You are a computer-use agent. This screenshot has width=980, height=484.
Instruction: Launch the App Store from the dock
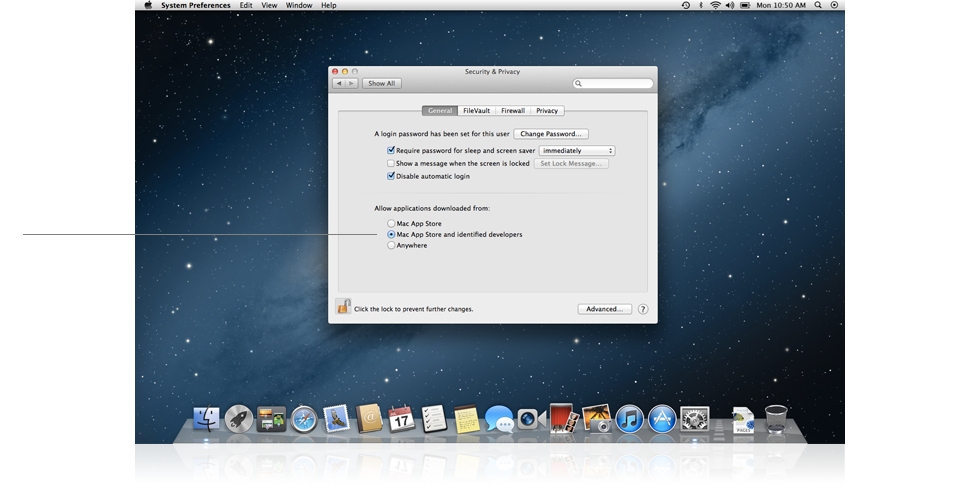(661, 419)
